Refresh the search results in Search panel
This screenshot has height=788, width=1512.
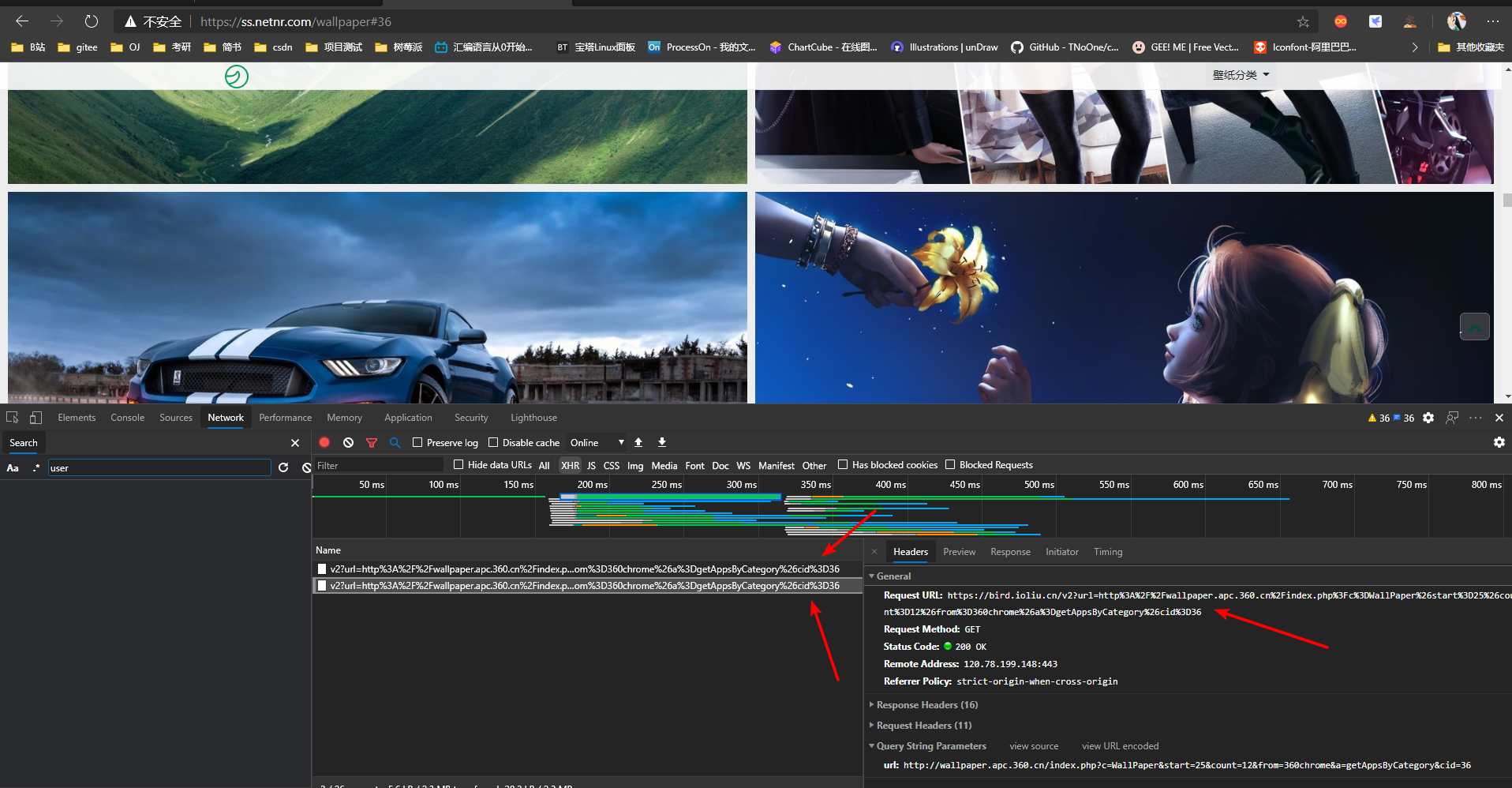click(283, 468)
